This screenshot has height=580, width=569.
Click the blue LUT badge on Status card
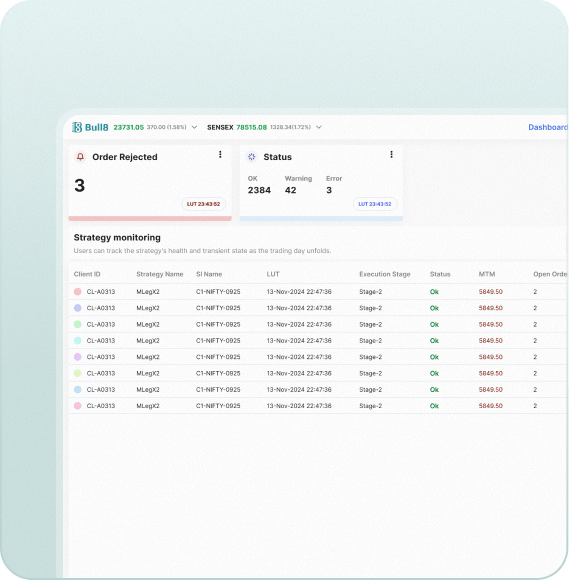click(375, 204)
